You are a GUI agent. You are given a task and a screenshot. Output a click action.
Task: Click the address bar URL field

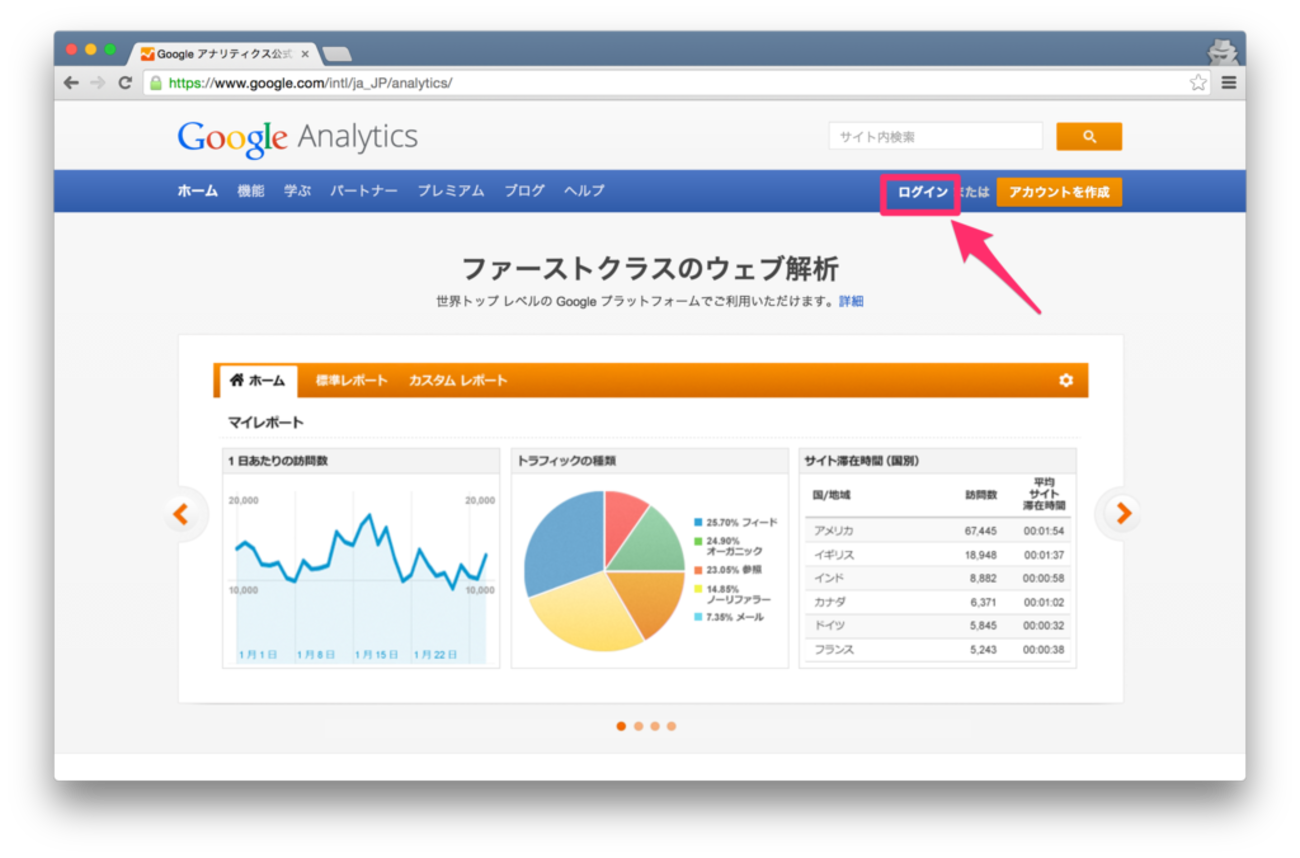click(675, 83)
